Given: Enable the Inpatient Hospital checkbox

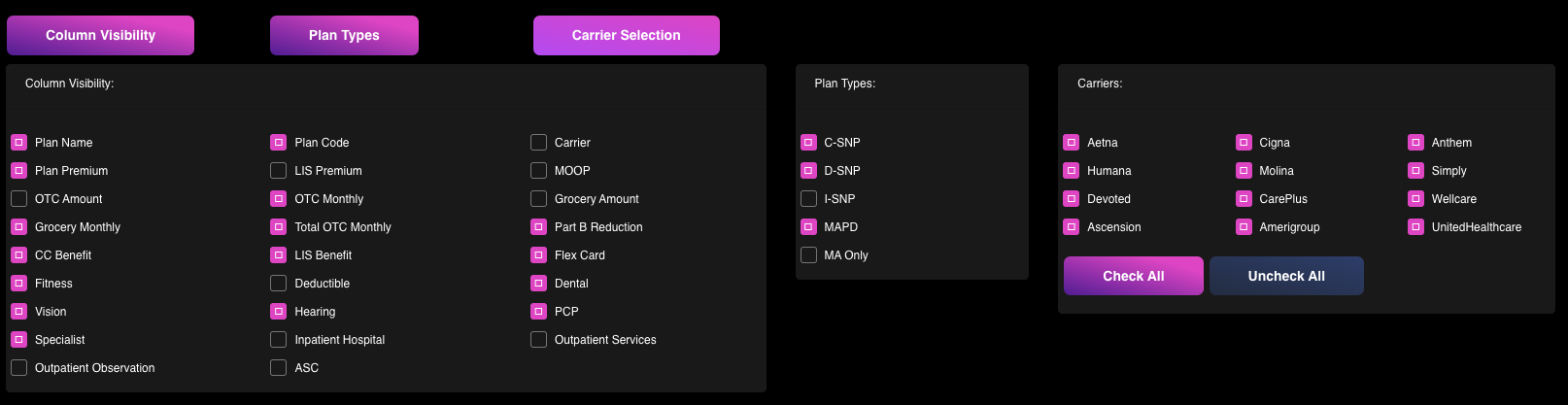Looking at the screenshot, I should tap(278, 340).
